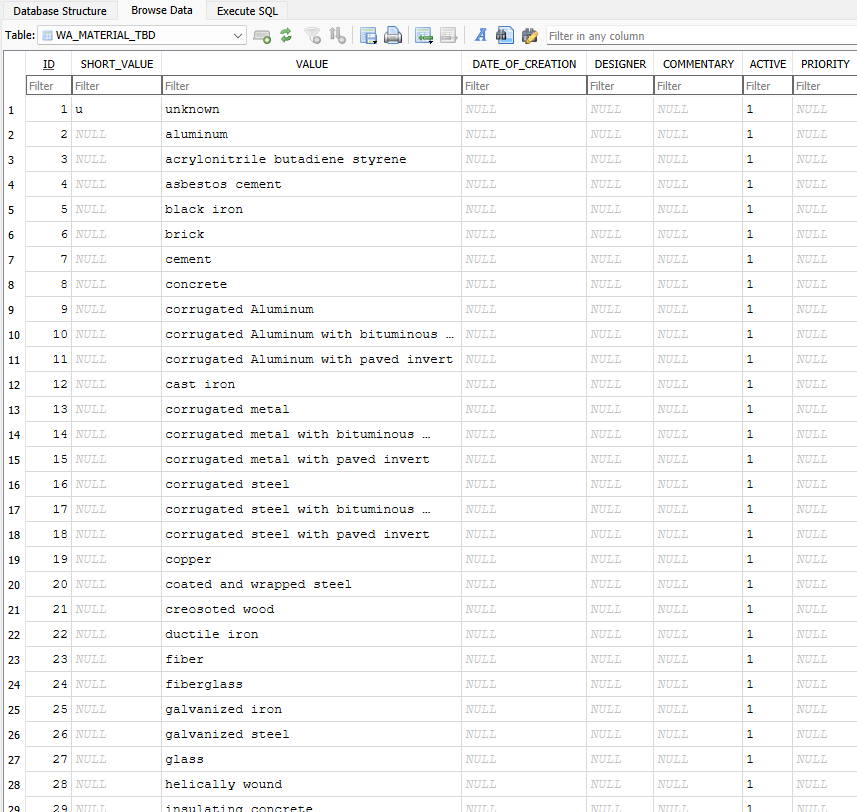Sort by the ACTIVE column header
Screen dimensions: 857x812
(767, 64)
